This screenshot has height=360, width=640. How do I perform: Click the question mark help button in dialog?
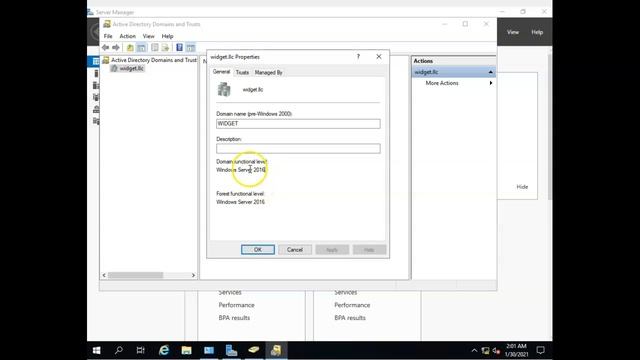click(x=358, y=57)
